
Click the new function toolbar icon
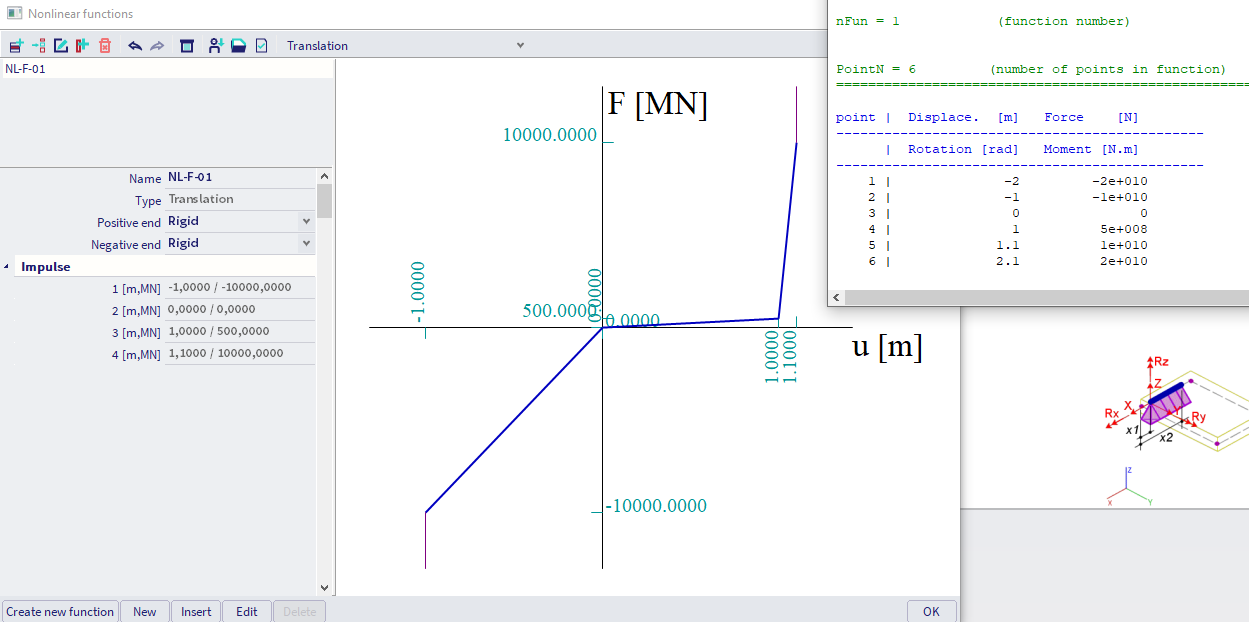(16, 46)
